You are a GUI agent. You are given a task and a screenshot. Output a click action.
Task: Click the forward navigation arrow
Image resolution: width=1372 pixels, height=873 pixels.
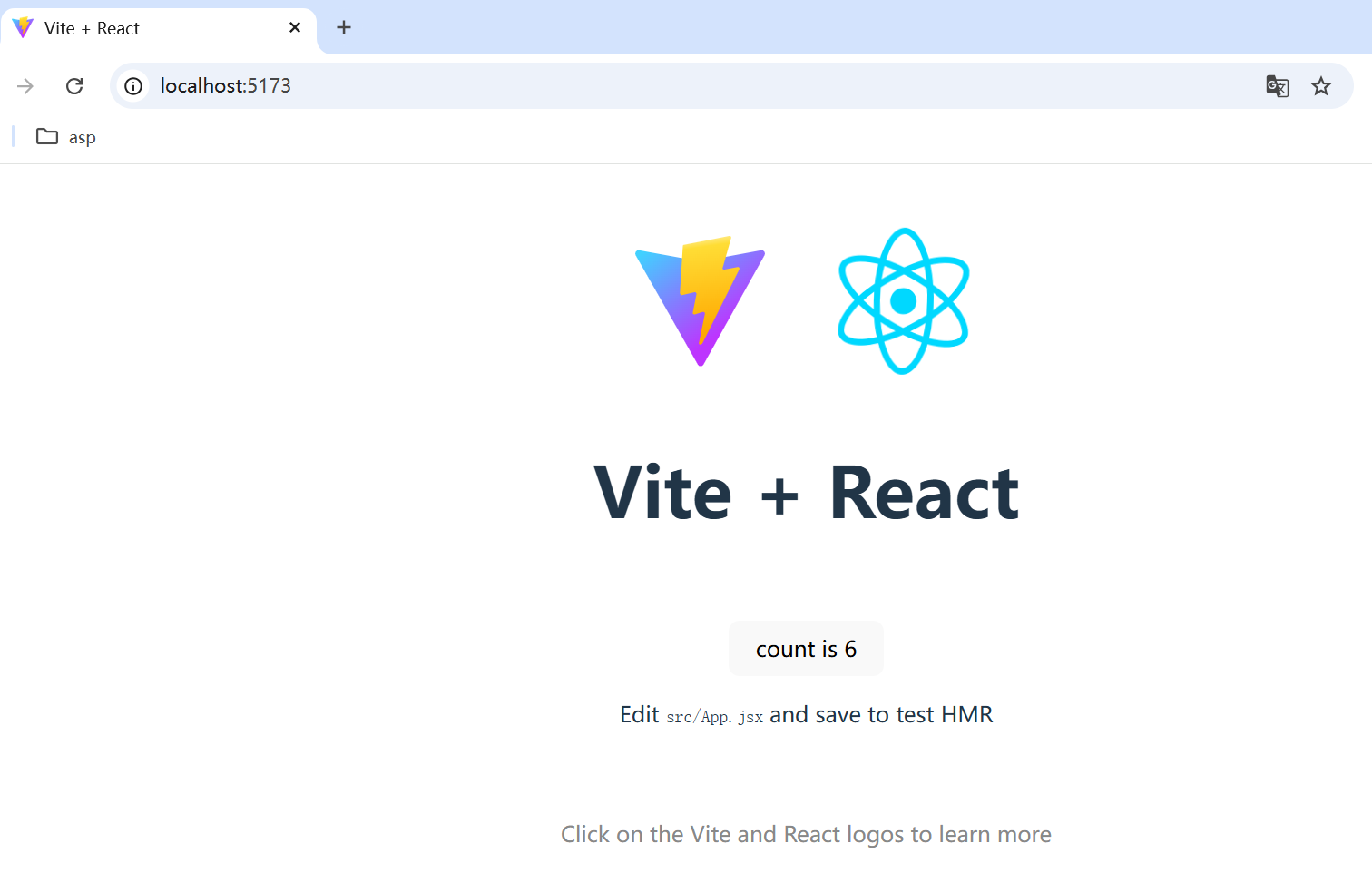point(25,86)
